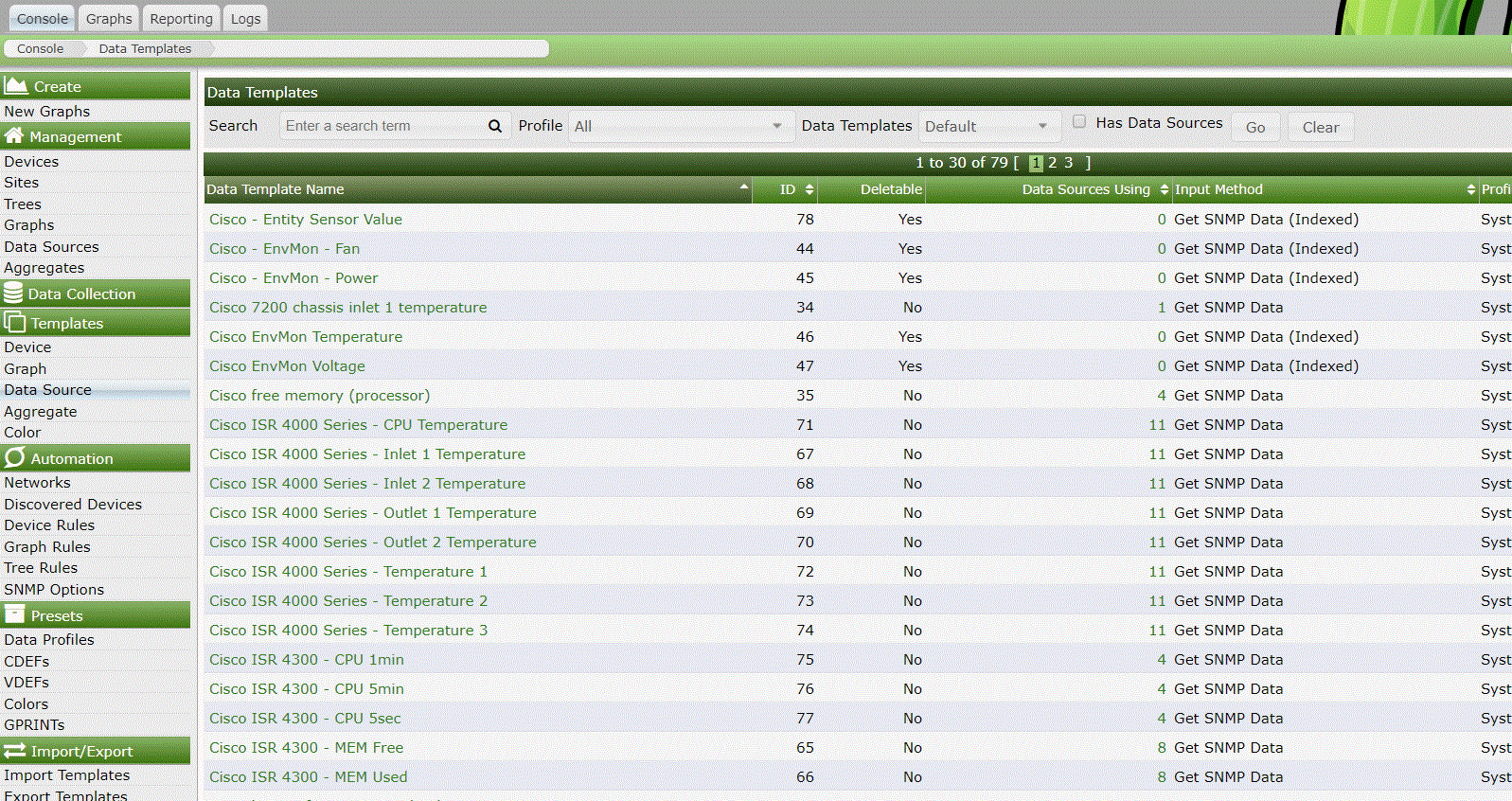Viewport: 1512px width, 801px height.
Task: Click Console breadcrumb link
Action: [41, 48]
